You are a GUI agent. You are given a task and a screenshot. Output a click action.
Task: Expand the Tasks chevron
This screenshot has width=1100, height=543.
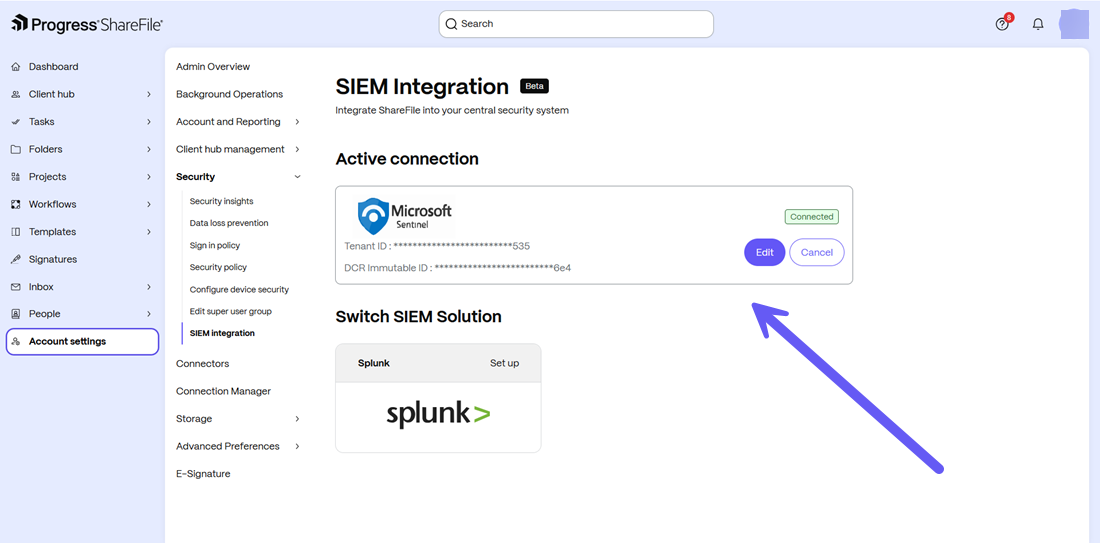pos(149,122)
